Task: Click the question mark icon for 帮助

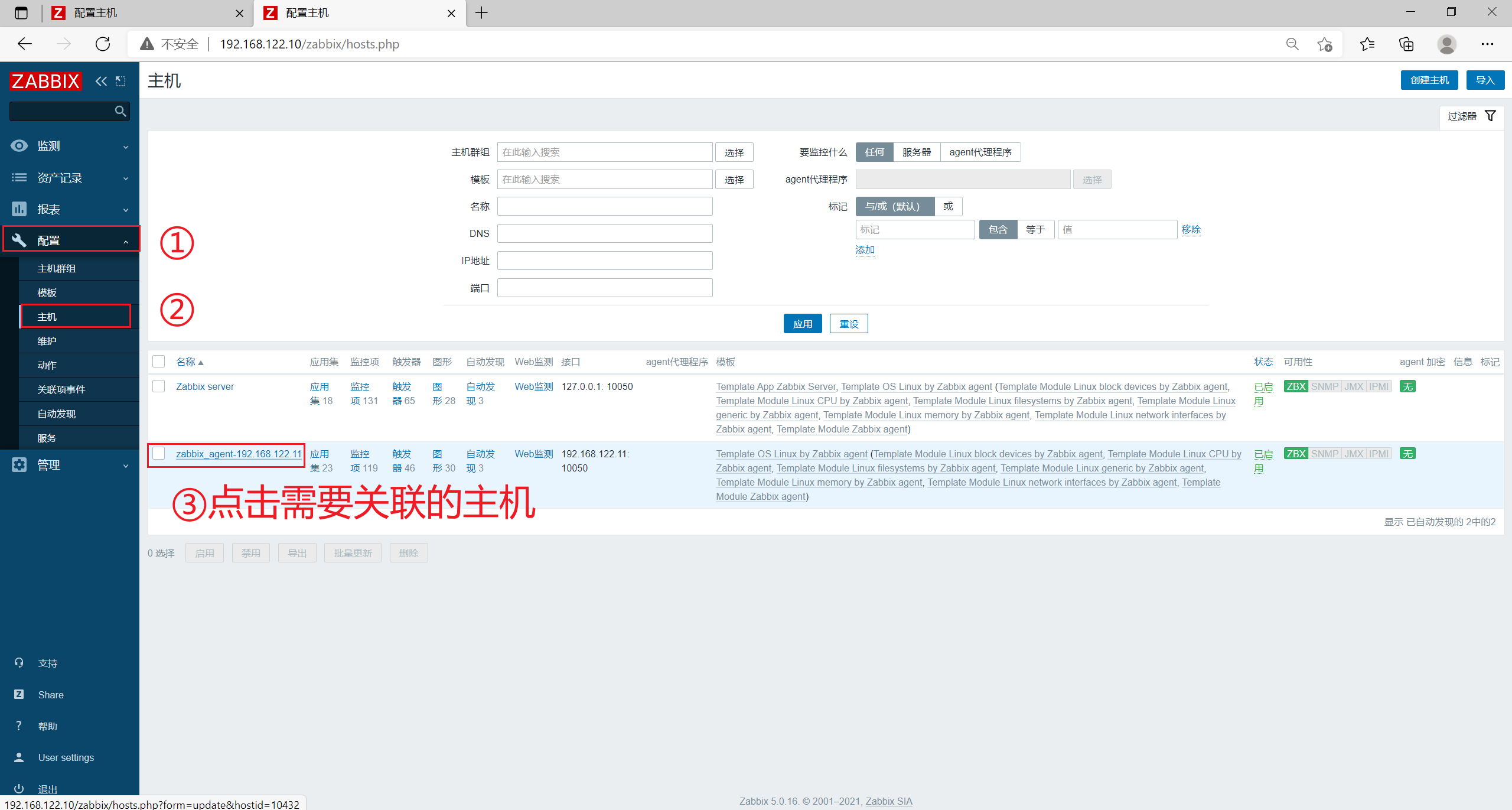Action: point(19,726)
